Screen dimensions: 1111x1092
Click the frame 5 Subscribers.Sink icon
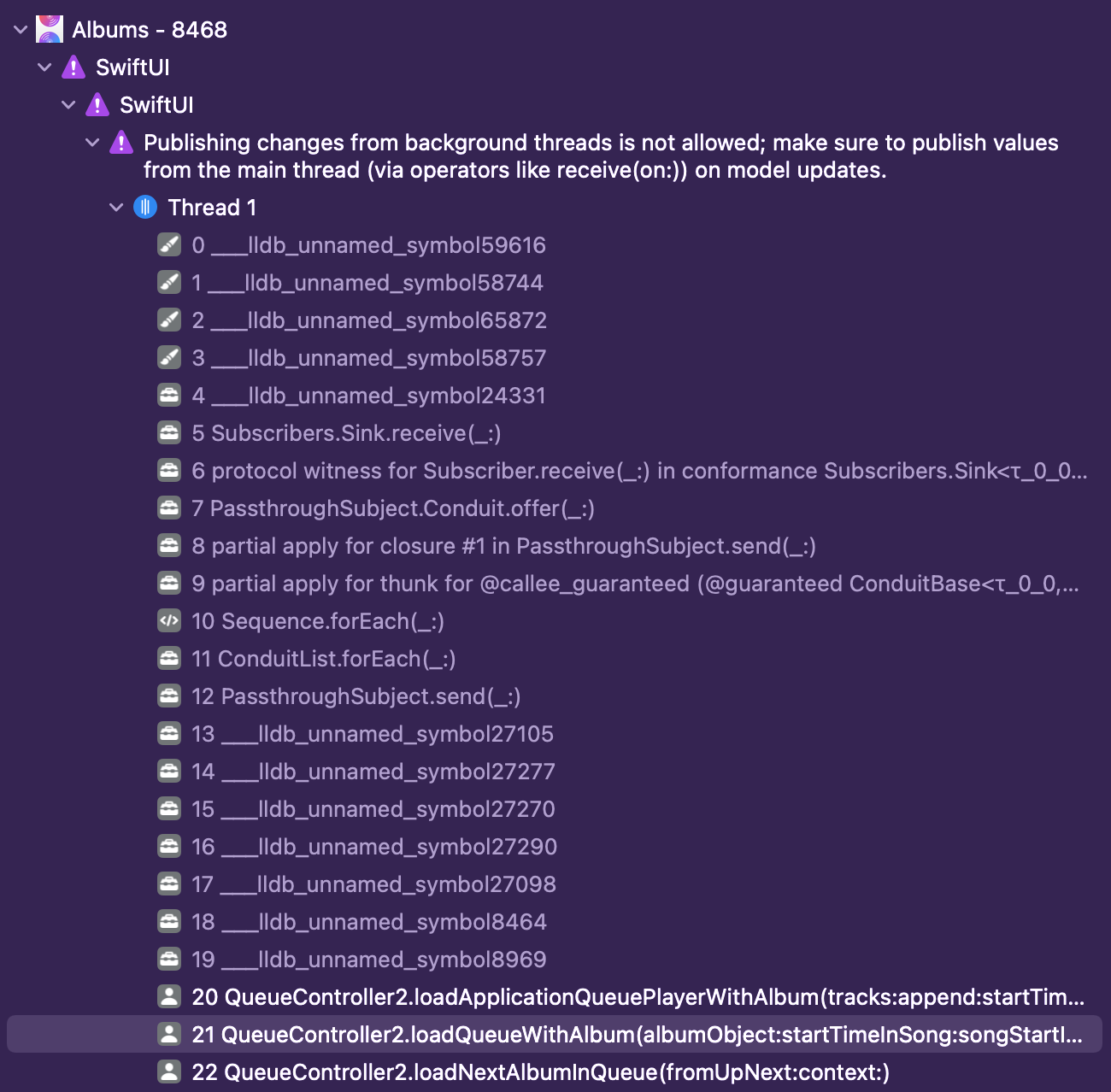click(x=169, y=433)
